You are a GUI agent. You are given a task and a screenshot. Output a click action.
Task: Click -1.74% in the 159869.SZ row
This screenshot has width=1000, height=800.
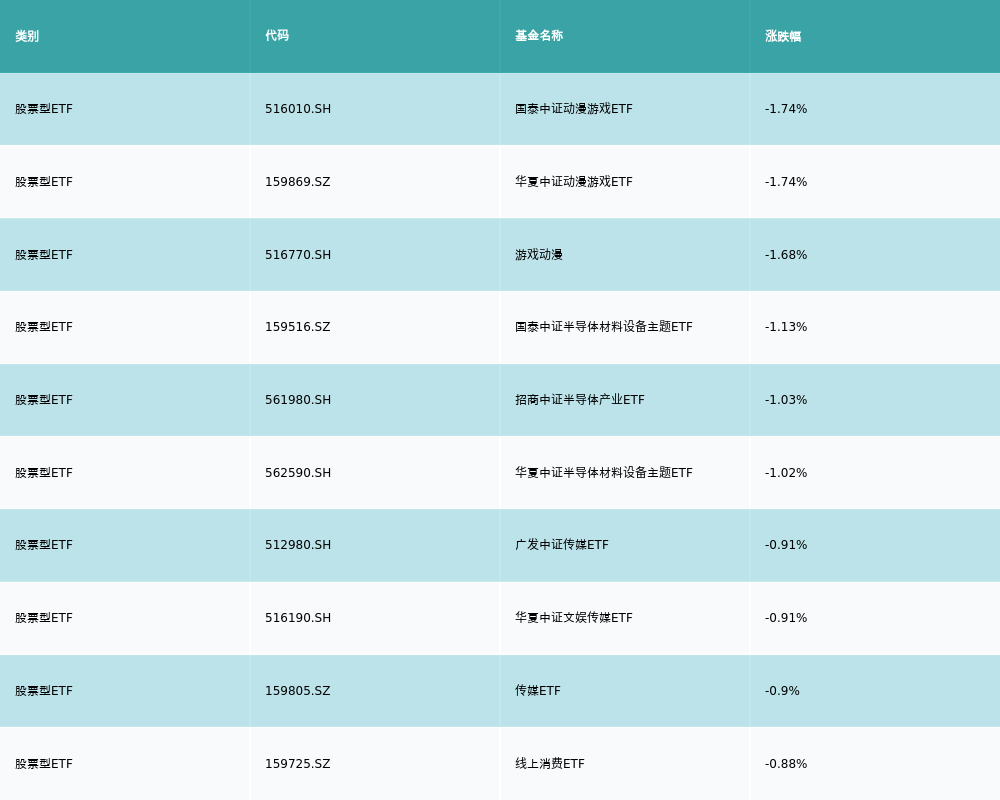(786, 182)
